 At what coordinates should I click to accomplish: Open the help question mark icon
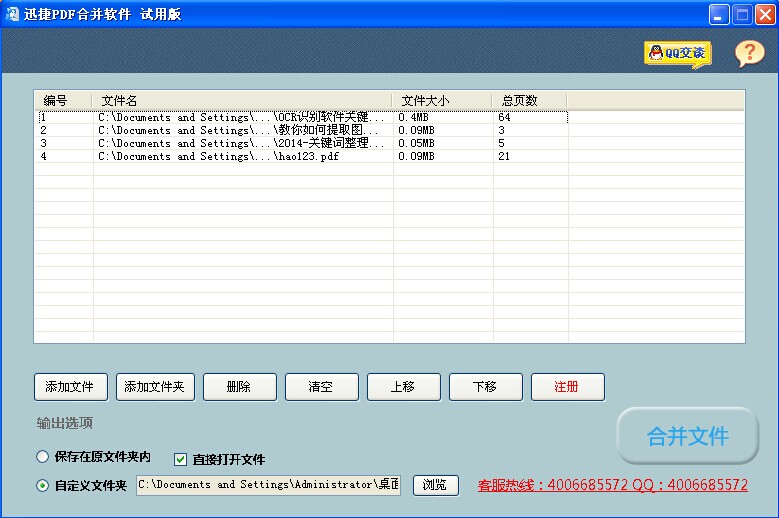pyautogui.click(x=749, y=54)
